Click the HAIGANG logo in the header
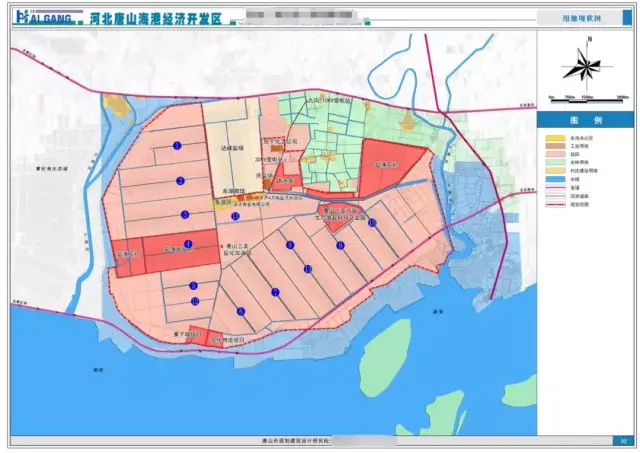The image size is (640, 453). [42, 17]
